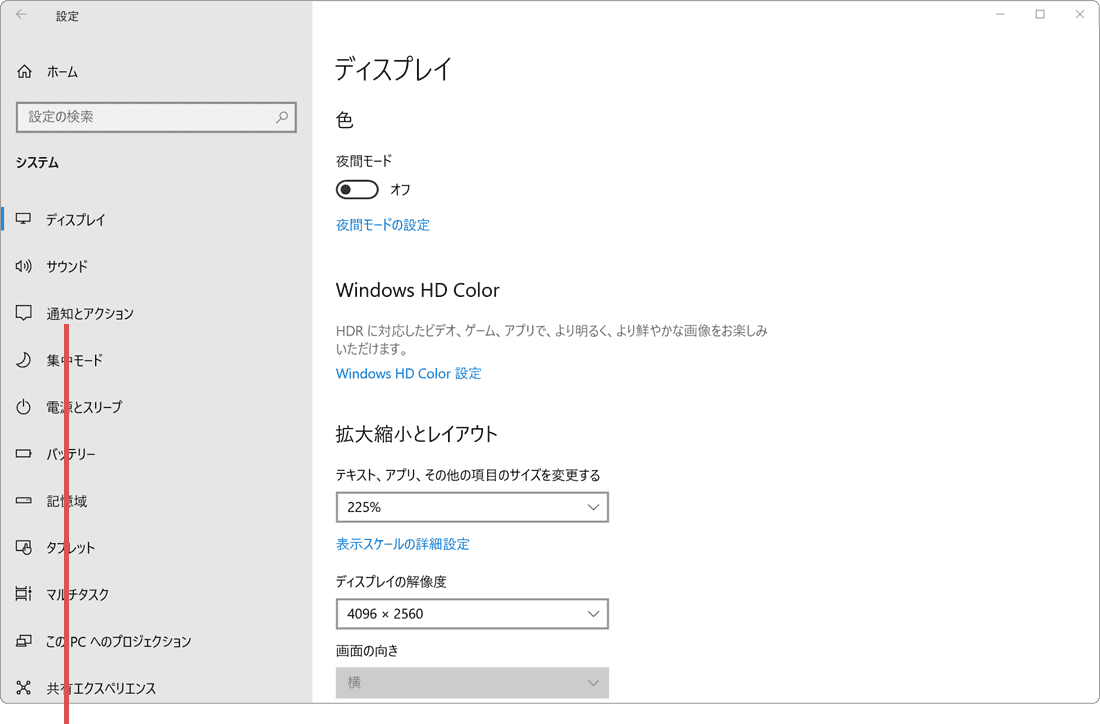Select the 電源とスリープ power icon

pyautogui.click(x=24, y=407)
